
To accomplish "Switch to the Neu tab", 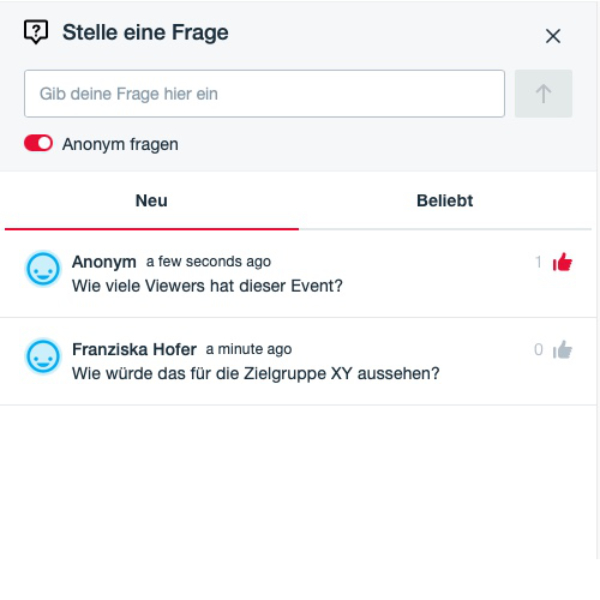I will pyautogui.click(x=151, y=201).
